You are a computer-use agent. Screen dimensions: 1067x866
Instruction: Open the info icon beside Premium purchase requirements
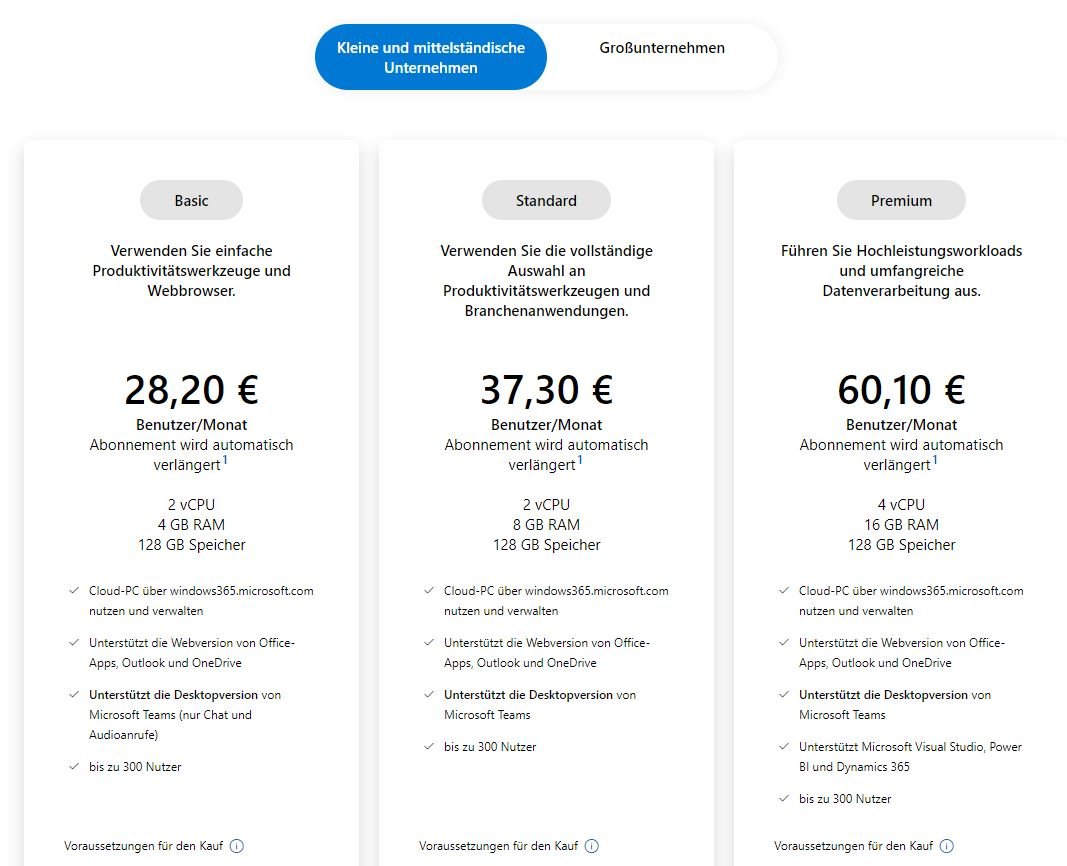point(945,845)
